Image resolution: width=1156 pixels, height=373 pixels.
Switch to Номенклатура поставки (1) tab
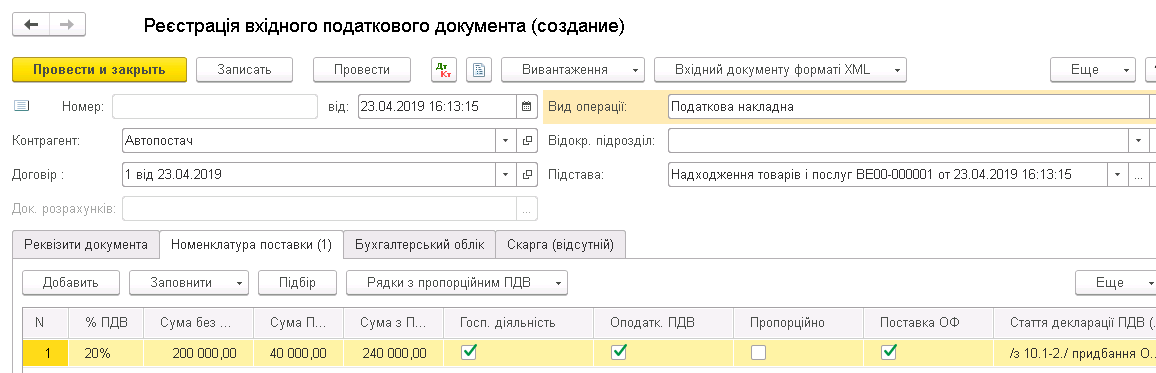coord(251,245)
